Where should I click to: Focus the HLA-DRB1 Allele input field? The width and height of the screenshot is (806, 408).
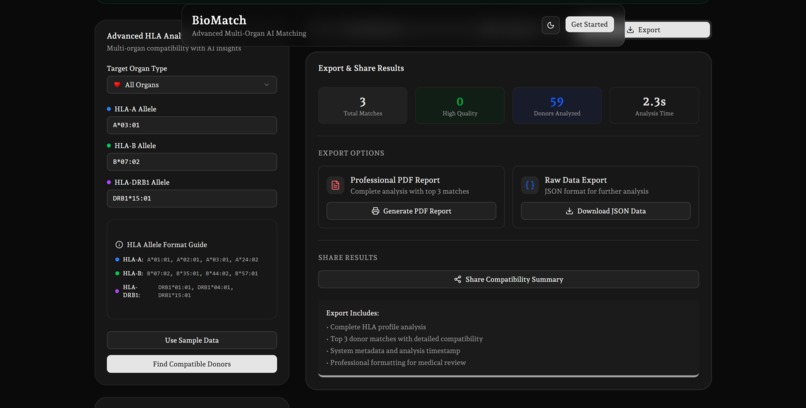point(192,198)
